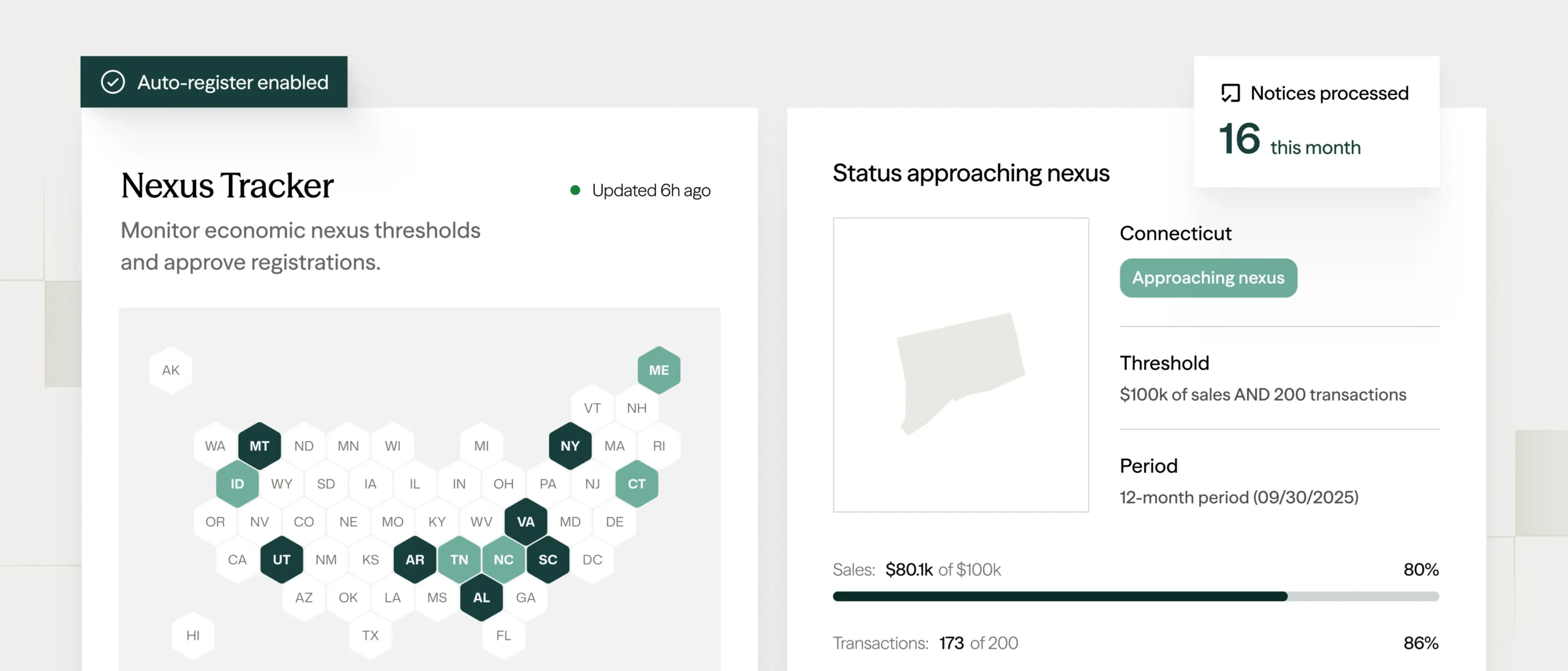The image size is (1568, 671).
Task: Click the Connecticut map thumbnail
Action: click(x=960, y=362)
